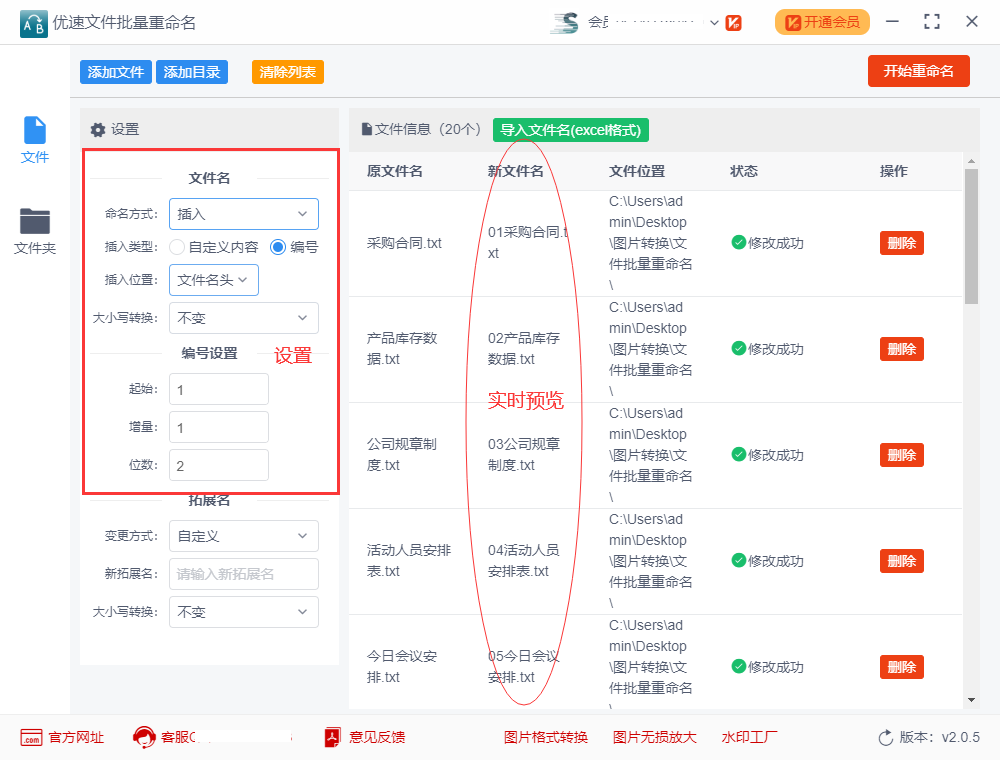Screen dimensions: 1000x760
Task: Click the 状态 column header
Action: pyautogui.click(x=744, y=171)
